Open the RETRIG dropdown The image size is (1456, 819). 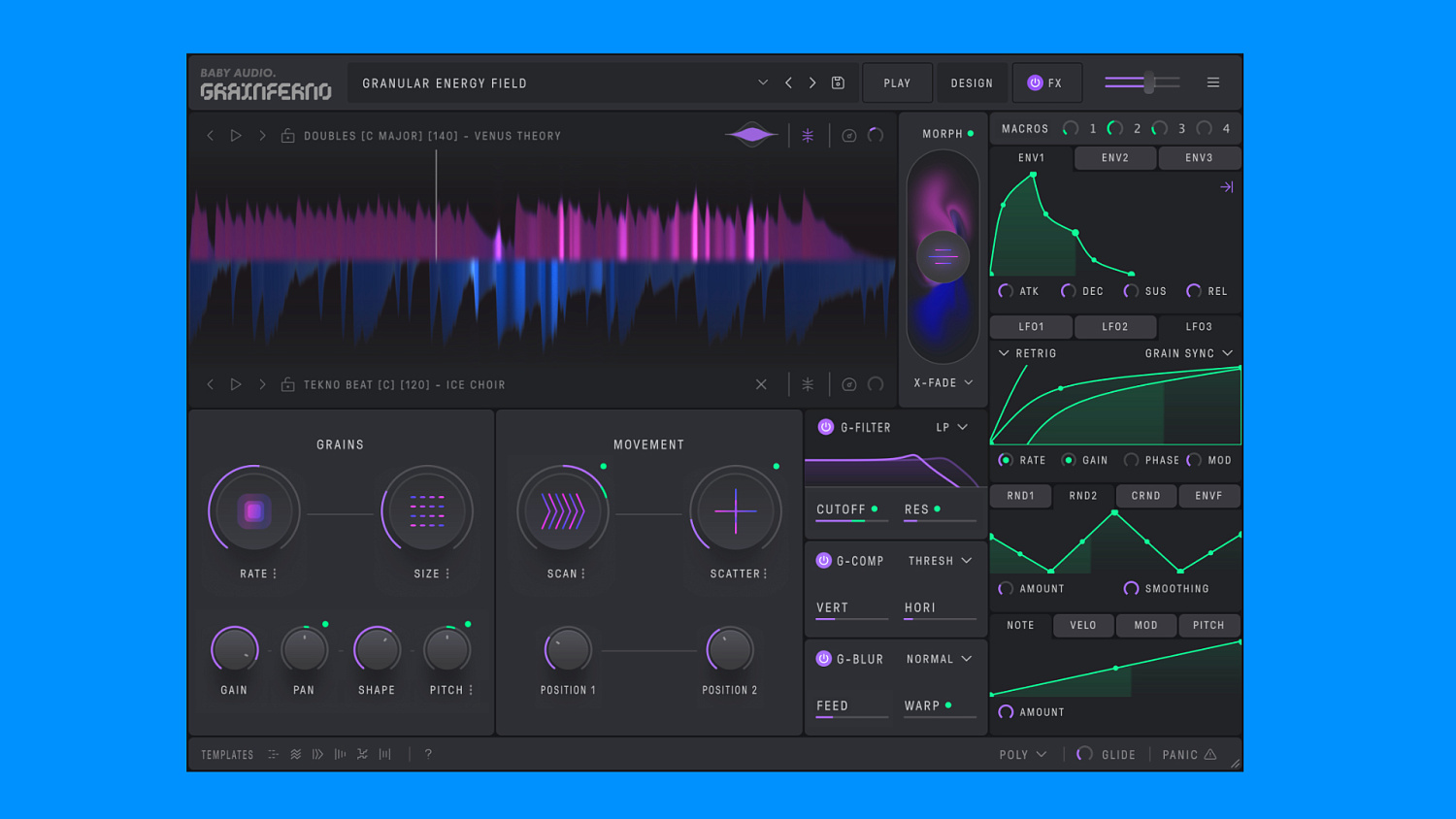[x=1028, y=353]
